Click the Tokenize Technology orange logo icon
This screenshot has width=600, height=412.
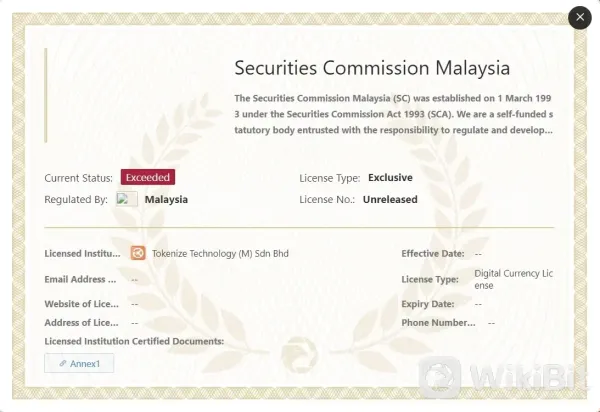click(x=139, y=253)
